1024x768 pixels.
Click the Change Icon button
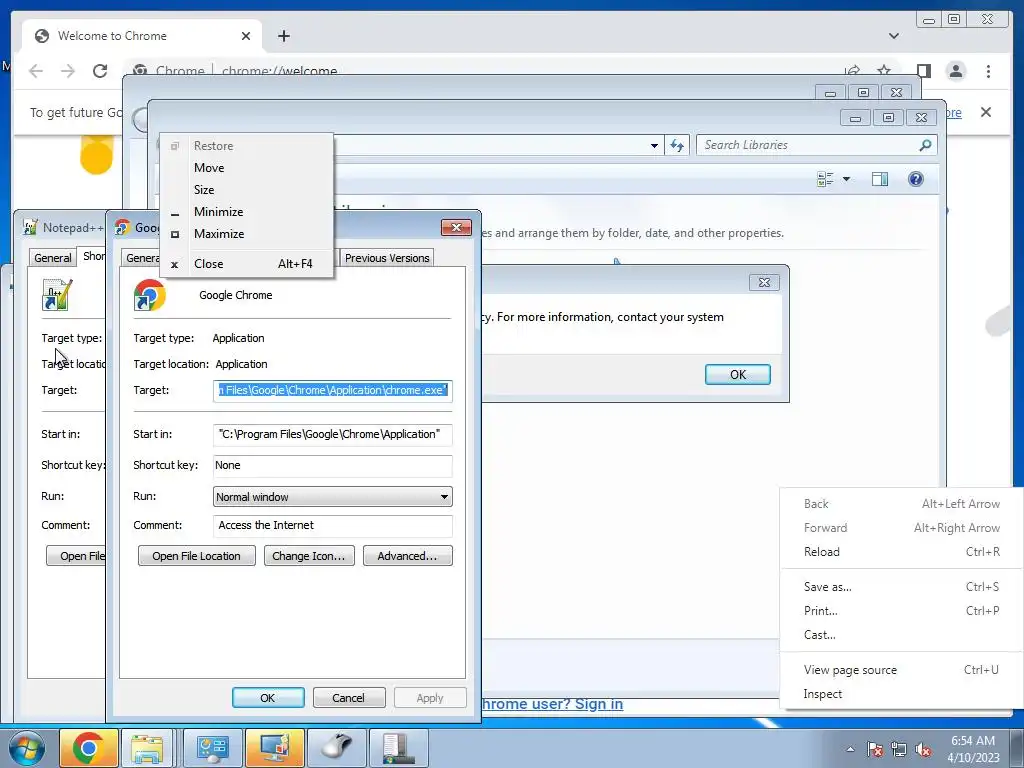pyautogui.click(x=309, y=556)
